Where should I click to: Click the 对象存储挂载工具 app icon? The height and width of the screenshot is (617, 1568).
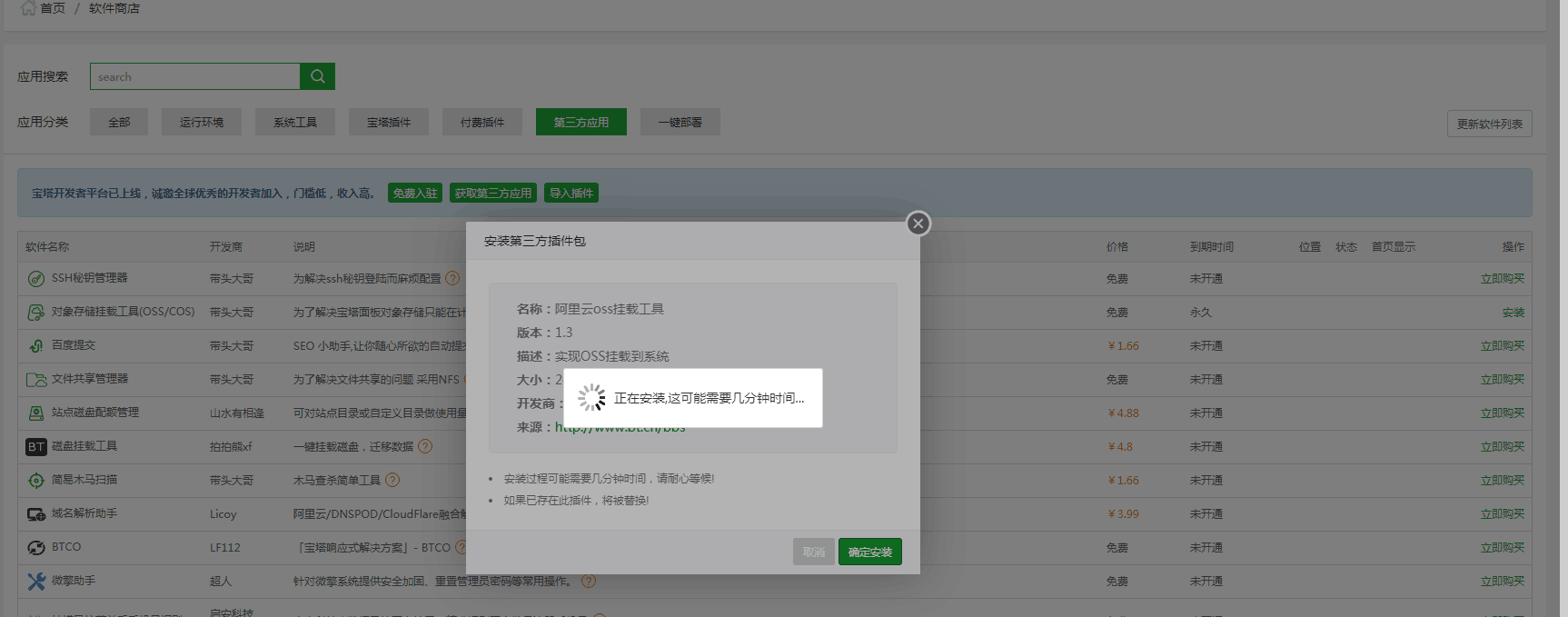[36, 313]
